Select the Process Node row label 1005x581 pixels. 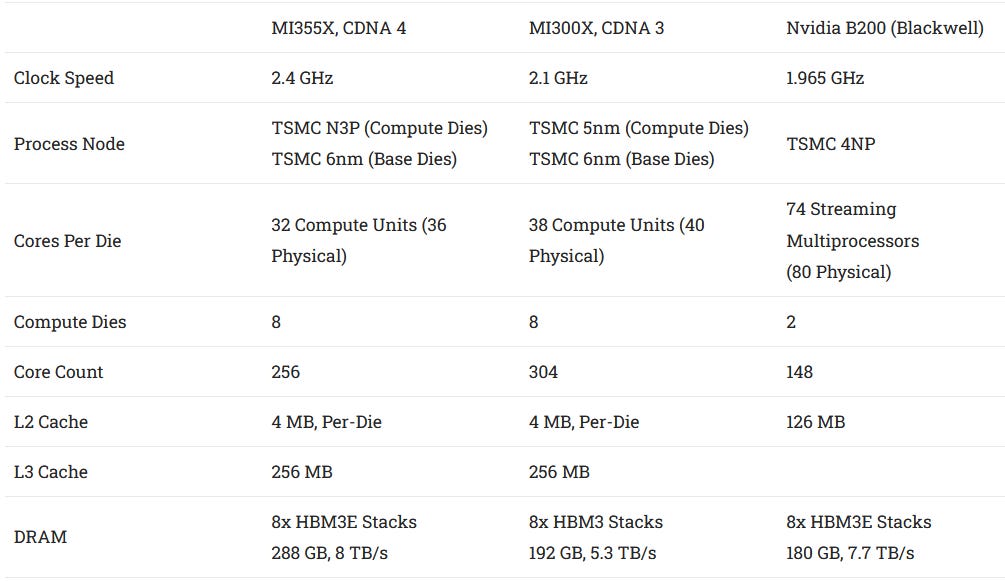69,144
